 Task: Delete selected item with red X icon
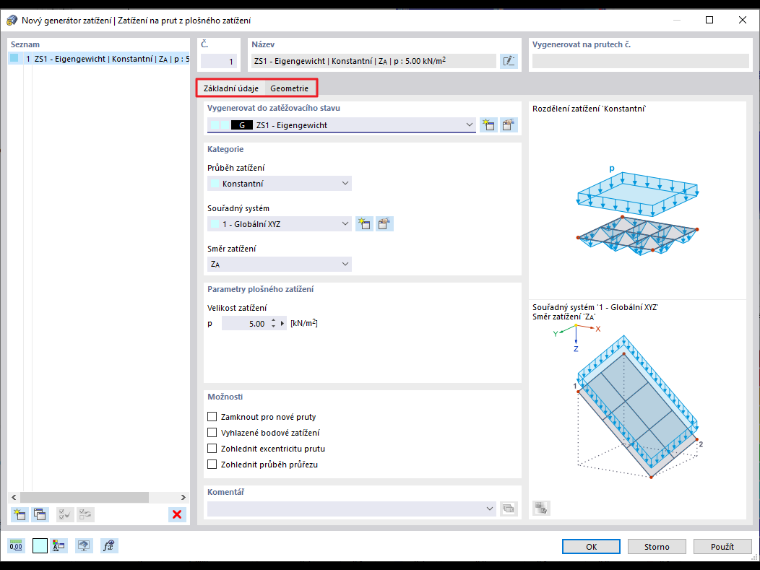click(177, 514)
